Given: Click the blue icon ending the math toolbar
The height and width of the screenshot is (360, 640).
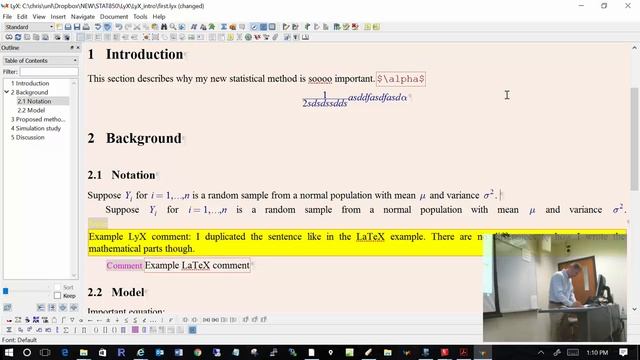Looking at the screenshot, I should coord(192,330).
